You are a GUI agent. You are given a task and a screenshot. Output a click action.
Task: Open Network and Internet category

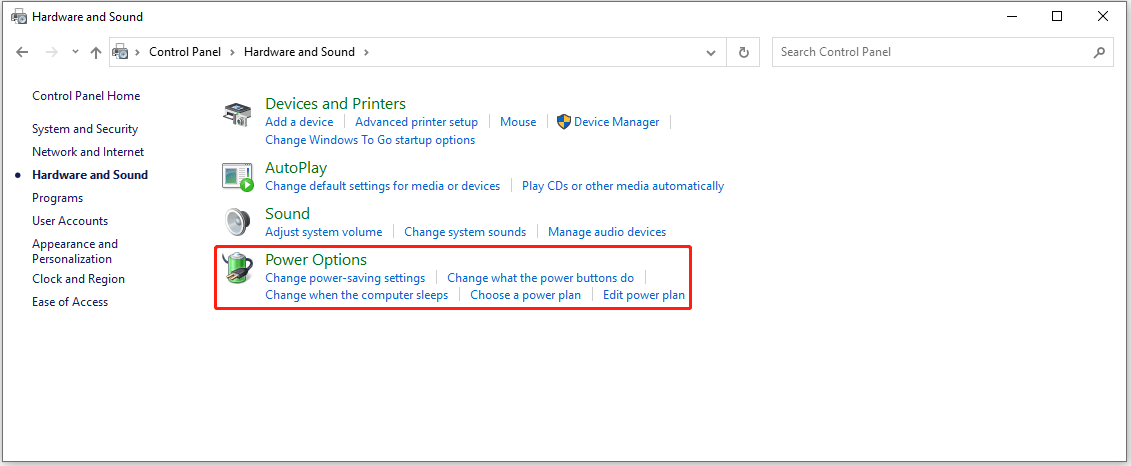pos(88,152)
